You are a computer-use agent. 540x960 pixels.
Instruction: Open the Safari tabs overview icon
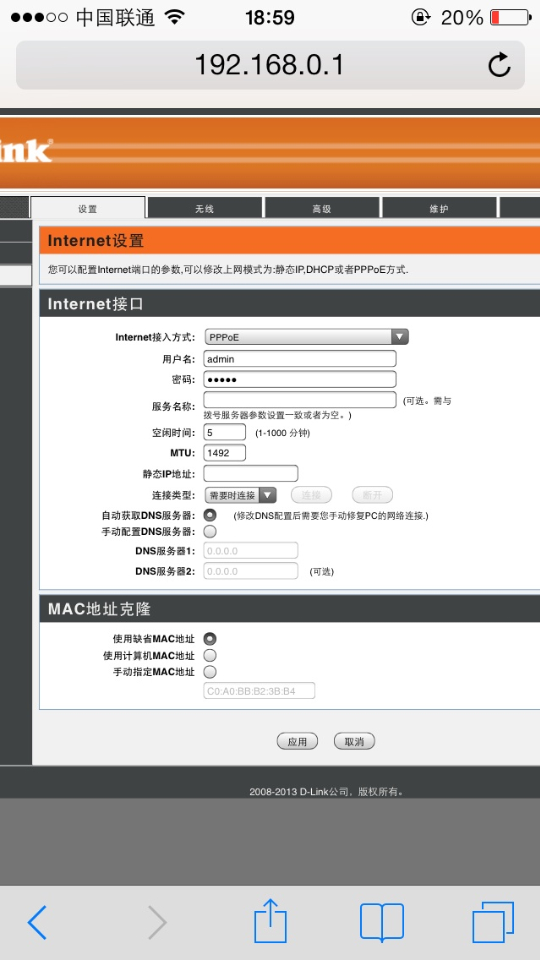[x=493, y=922]
